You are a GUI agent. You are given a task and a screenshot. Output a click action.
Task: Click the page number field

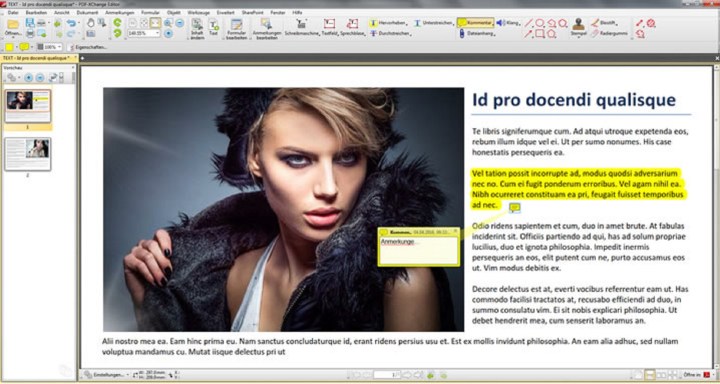[x=387, y=375]
